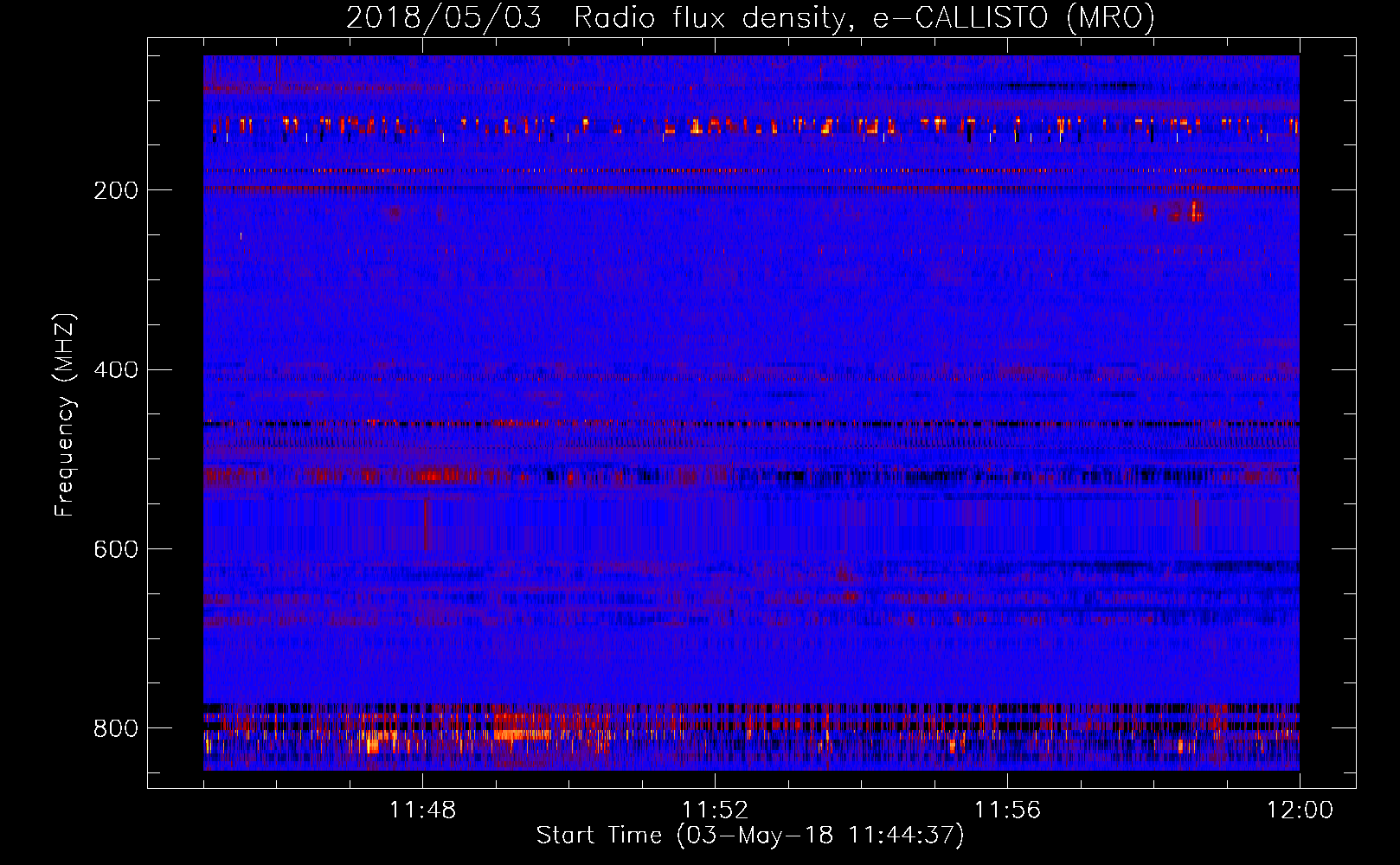
Task: Click the 11:48 time tick label
Action: click(423, 811)
